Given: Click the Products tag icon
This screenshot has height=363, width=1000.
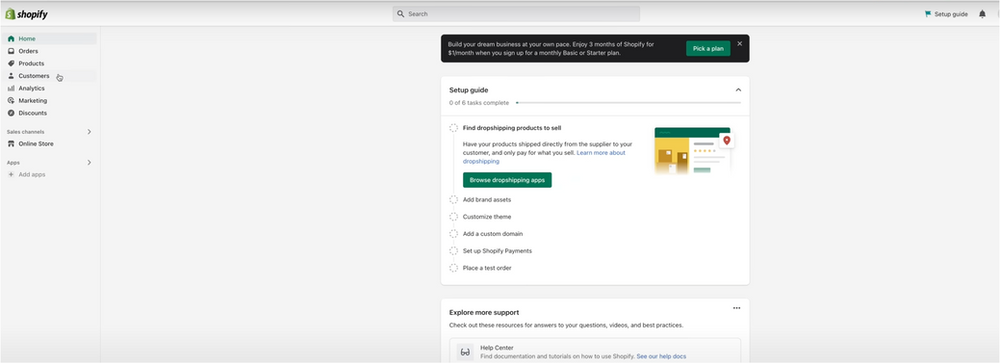Looking at the screenshot, I should [11, 63].
